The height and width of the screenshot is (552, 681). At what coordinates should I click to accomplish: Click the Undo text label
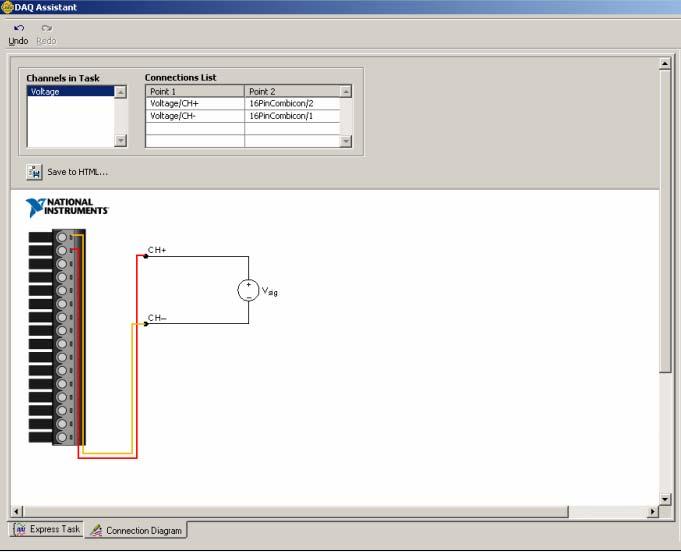pyautogui.click(x=18, y=41)
